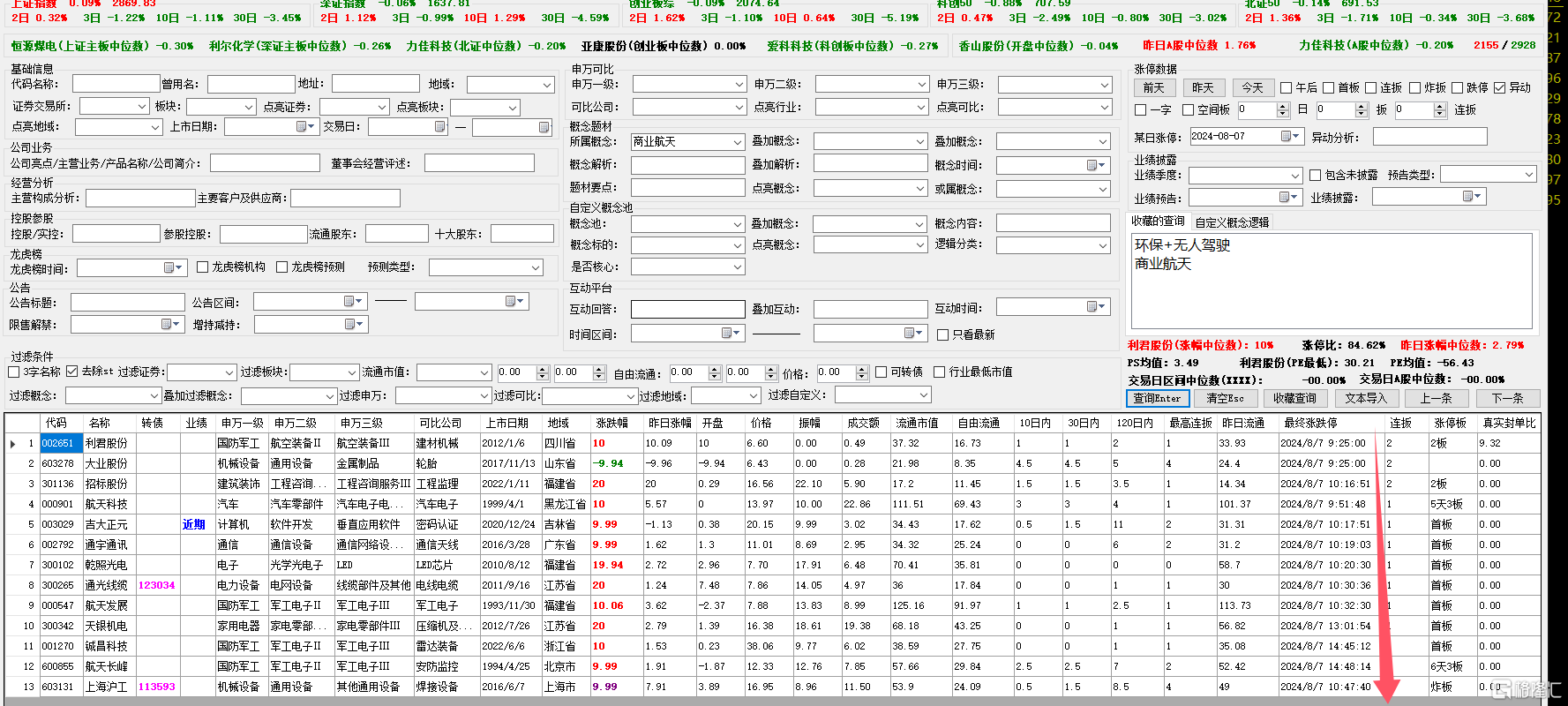Viewport: 1568px width, 706px height.
Task: Enable the 3字名称 filter
Action: [14, 372]
